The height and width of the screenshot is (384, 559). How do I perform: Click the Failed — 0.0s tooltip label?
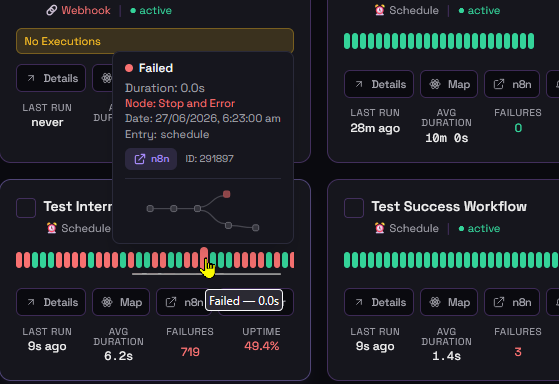[x=244, y=301]
